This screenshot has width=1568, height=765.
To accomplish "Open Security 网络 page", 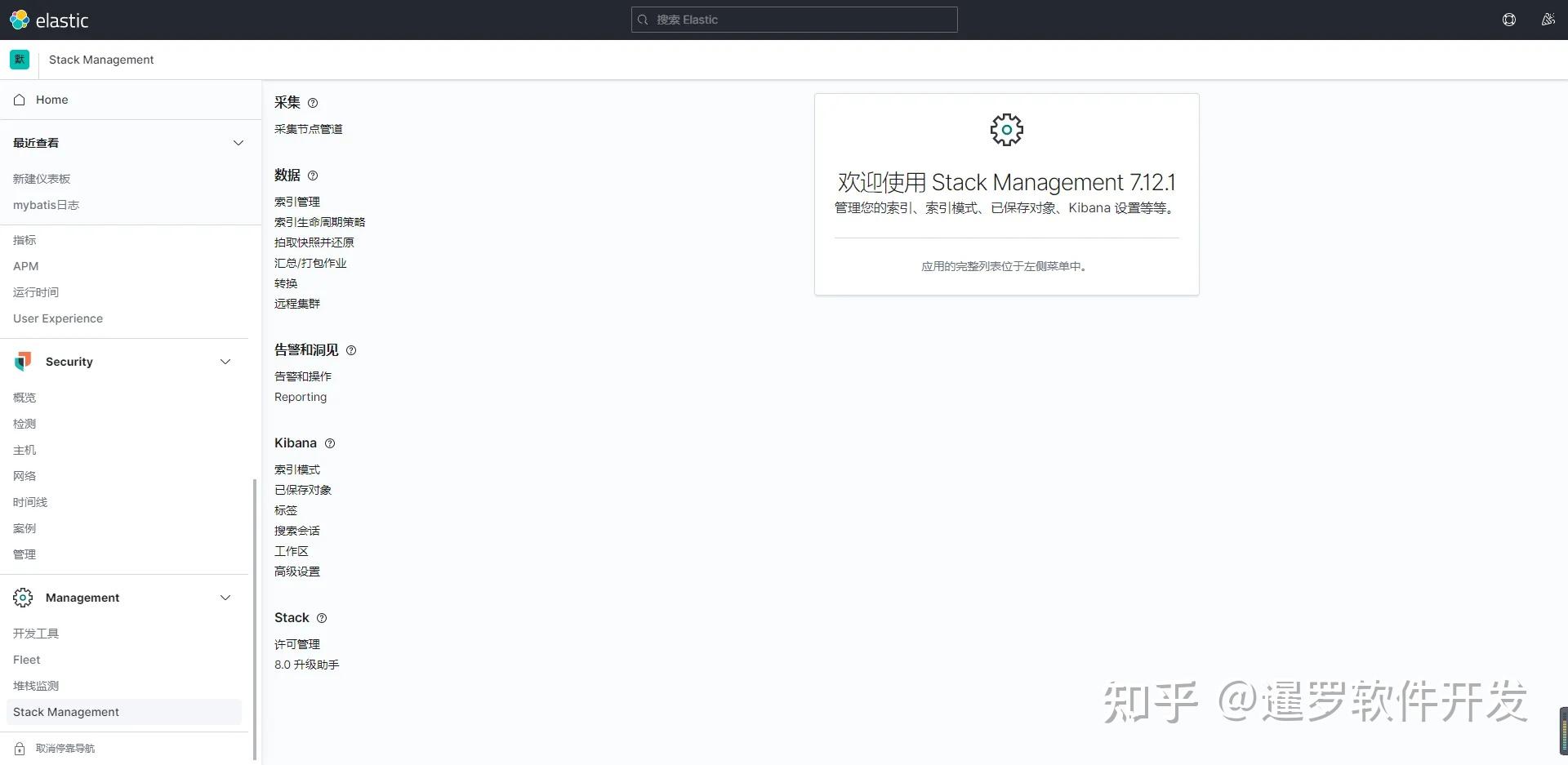I will click(x=24, y=476).
